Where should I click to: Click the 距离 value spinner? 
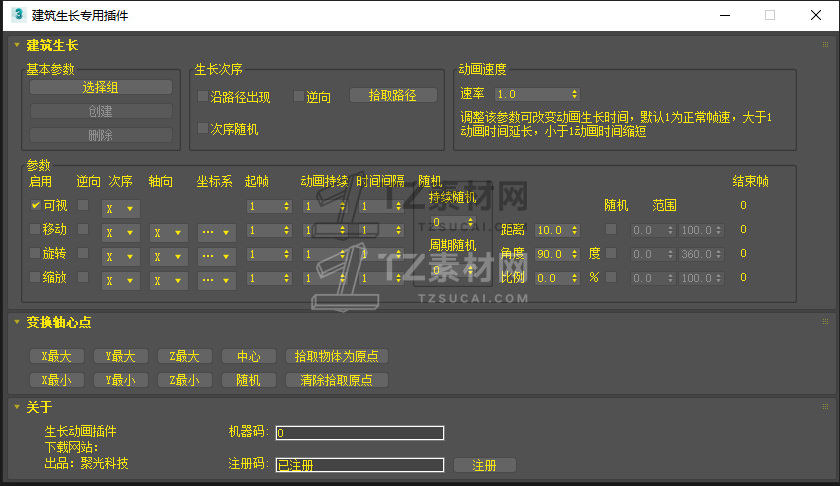click(557, 230)
